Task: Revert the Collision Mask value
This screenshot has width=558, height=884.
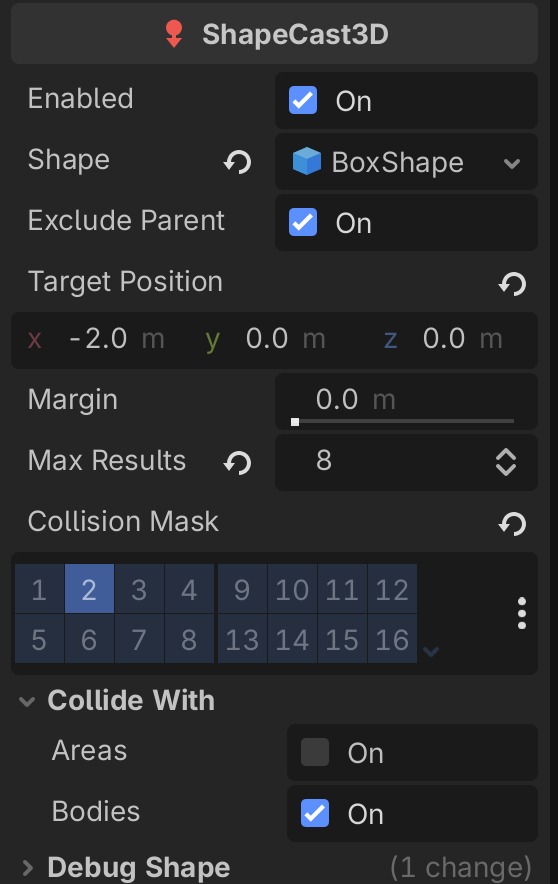Action: [x=512, y=524]
